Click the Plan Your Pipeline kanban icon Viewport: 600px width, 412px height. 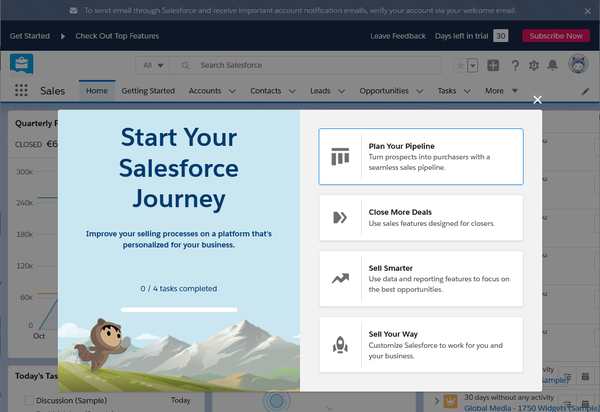pos(340,156)
